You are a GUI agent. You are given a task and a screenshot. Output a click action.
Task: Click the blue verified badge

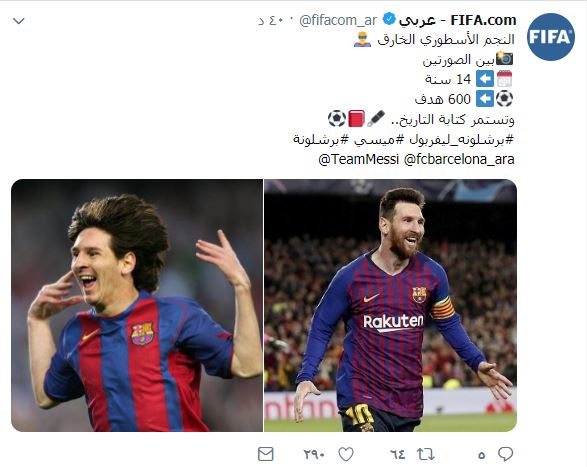[x=389, y=19]
